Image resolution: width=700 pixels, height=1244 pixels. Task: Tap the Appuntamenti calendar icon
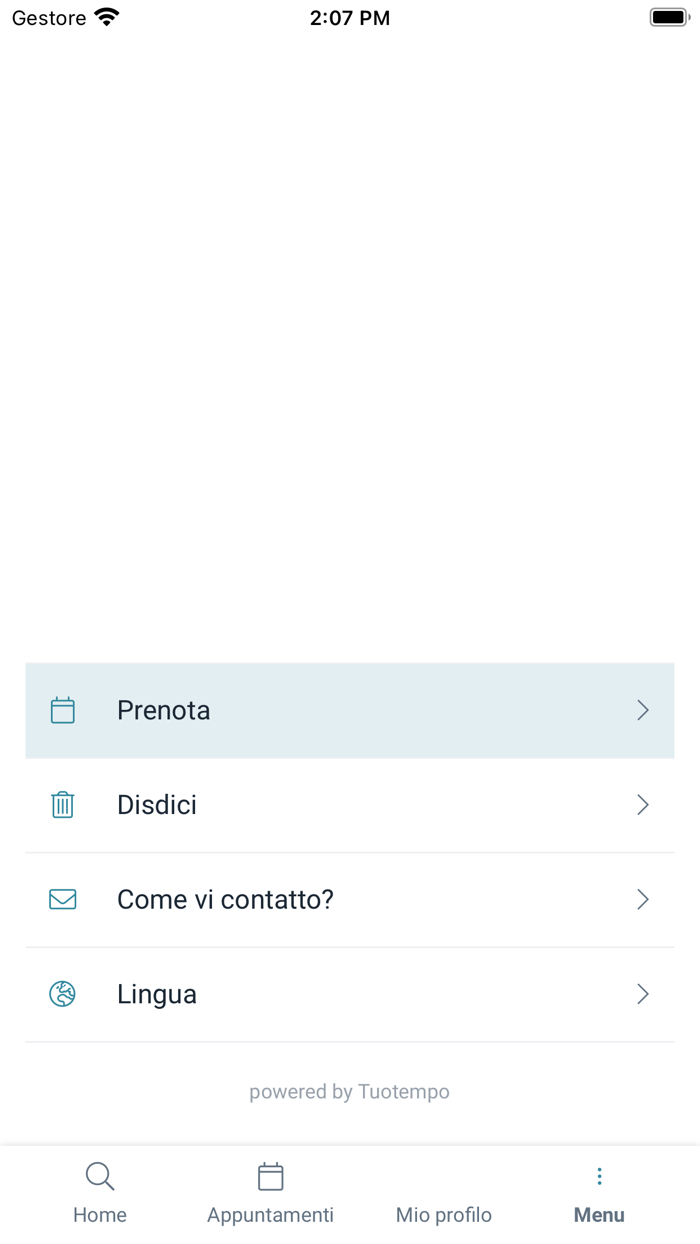click(270, 1177)
